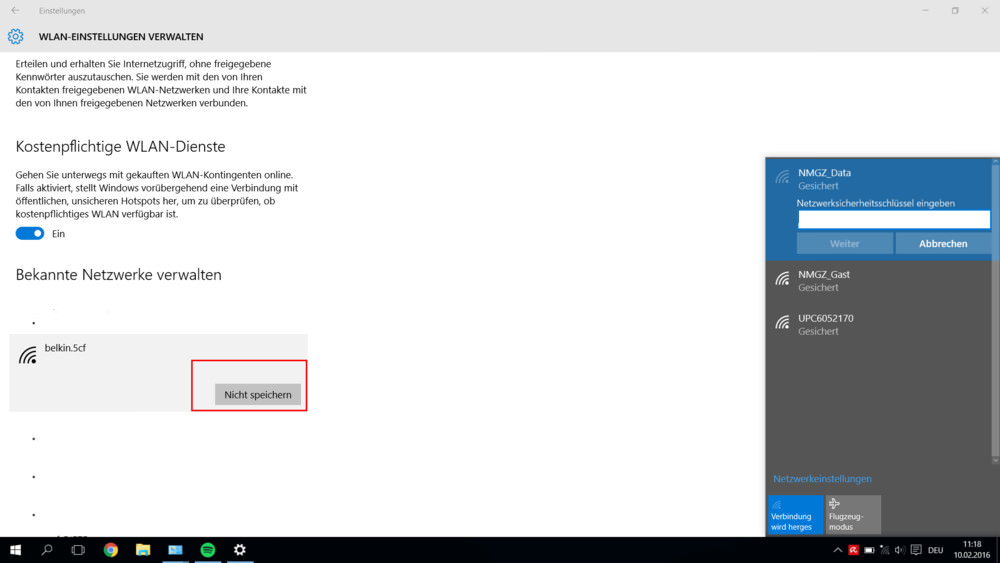Open the Action Center notification icon
The image size is (1000, 563).
click(916, 550)
